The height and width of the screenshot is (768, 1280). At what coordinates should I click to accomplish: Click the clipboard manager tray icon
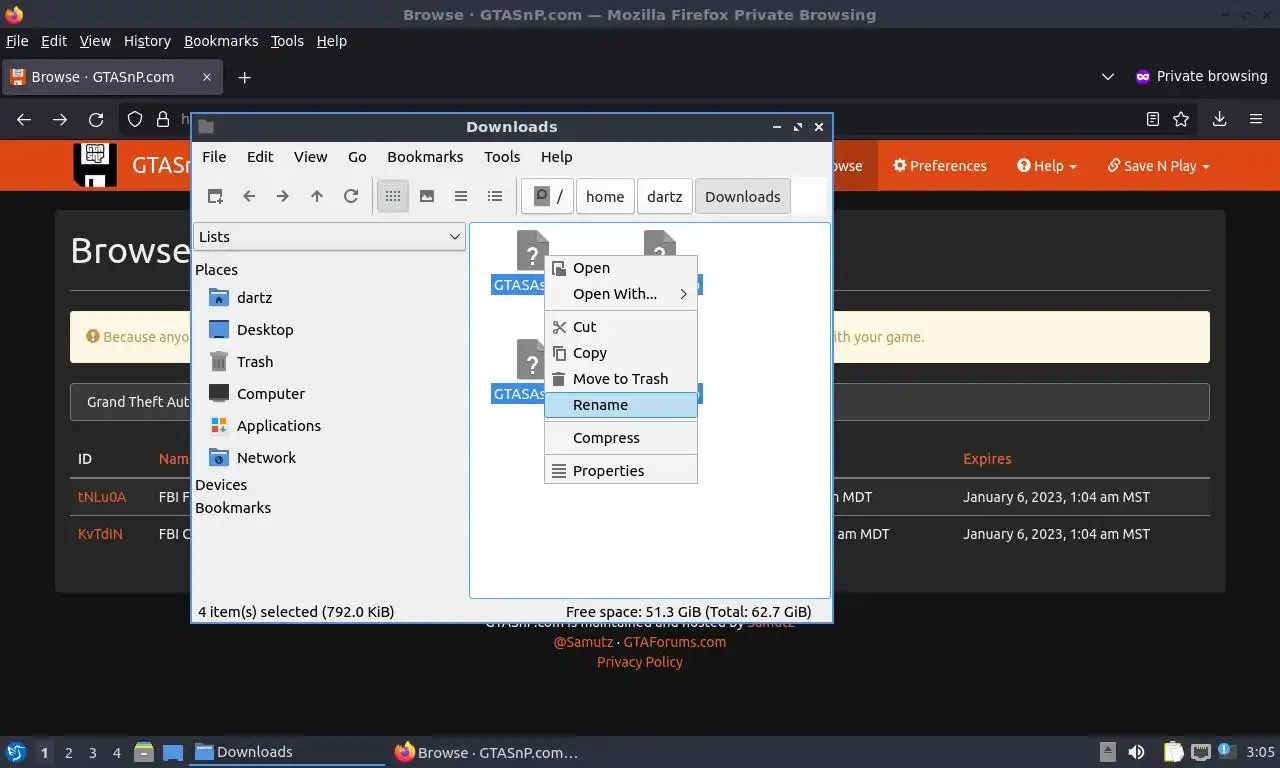[1174, 752]
